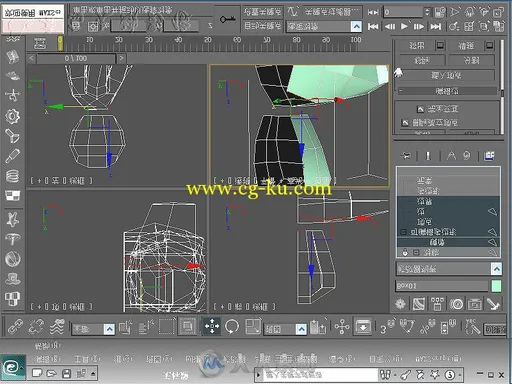Open the Select by Name list icon

pyautogui.click(x=146, y=327)
